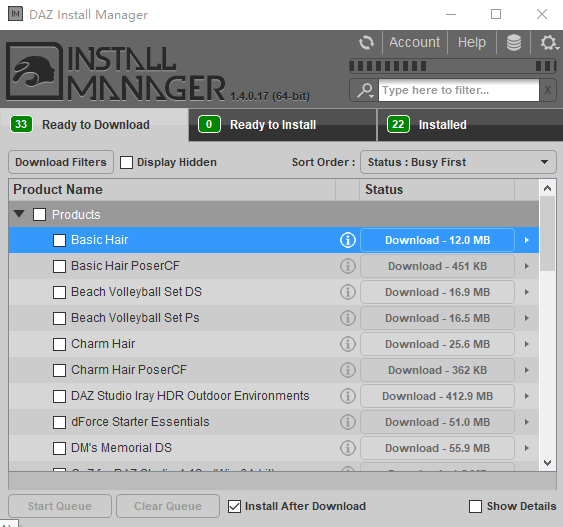Select the Beach Volleyball Set Ps row name
Viewport: 563px width, 527px height.
coord(135,318)
